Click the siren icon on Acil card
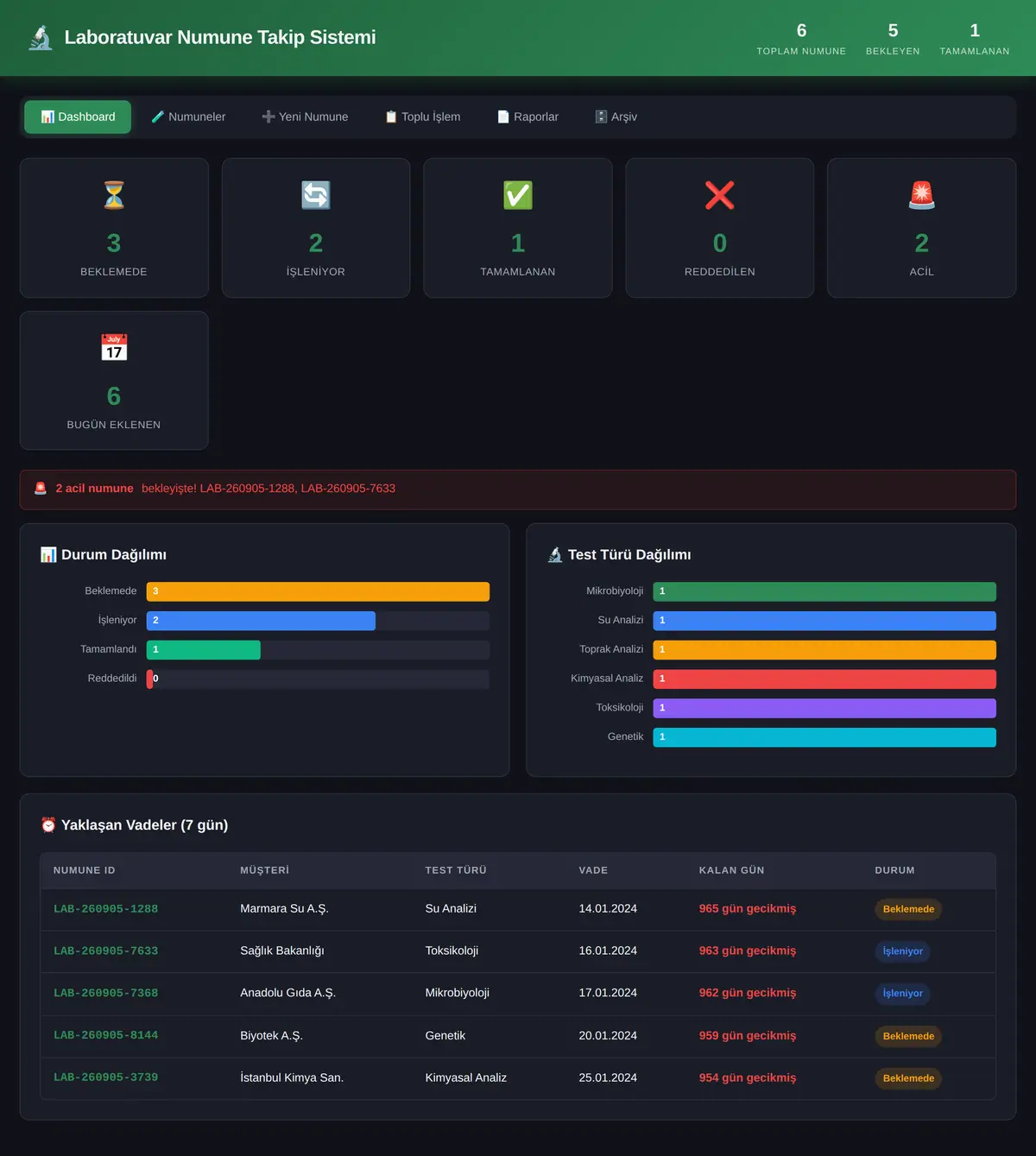The height and width of the screenshot is (1156, 1036). (x=922, y=195)
